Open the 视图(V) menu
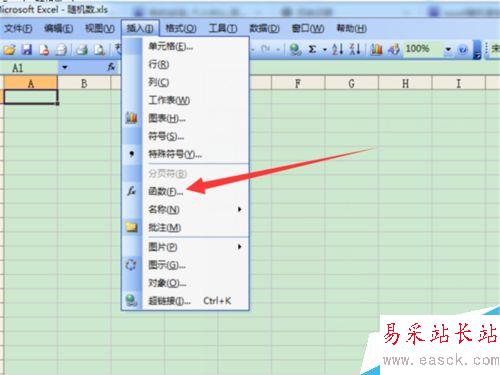The width and height of the screenshot is (500, 375). click(100, 29)
